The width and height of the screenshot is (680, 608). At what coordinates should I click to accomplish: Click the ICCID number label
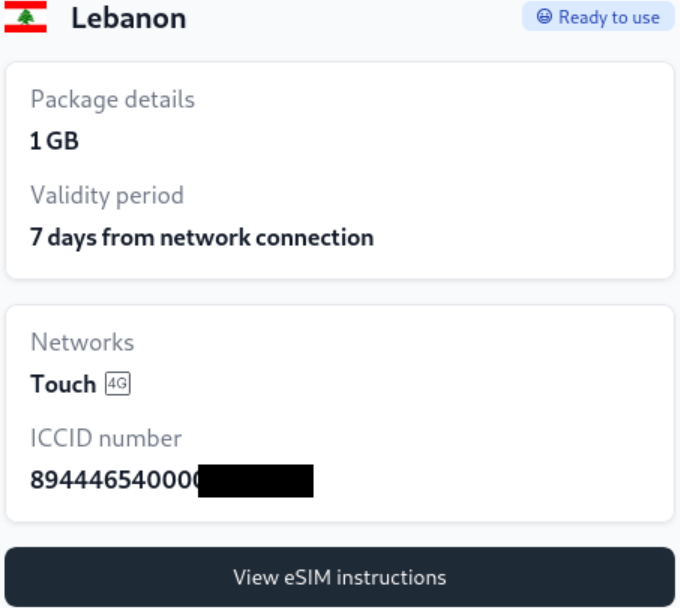[x=106, y=438]
